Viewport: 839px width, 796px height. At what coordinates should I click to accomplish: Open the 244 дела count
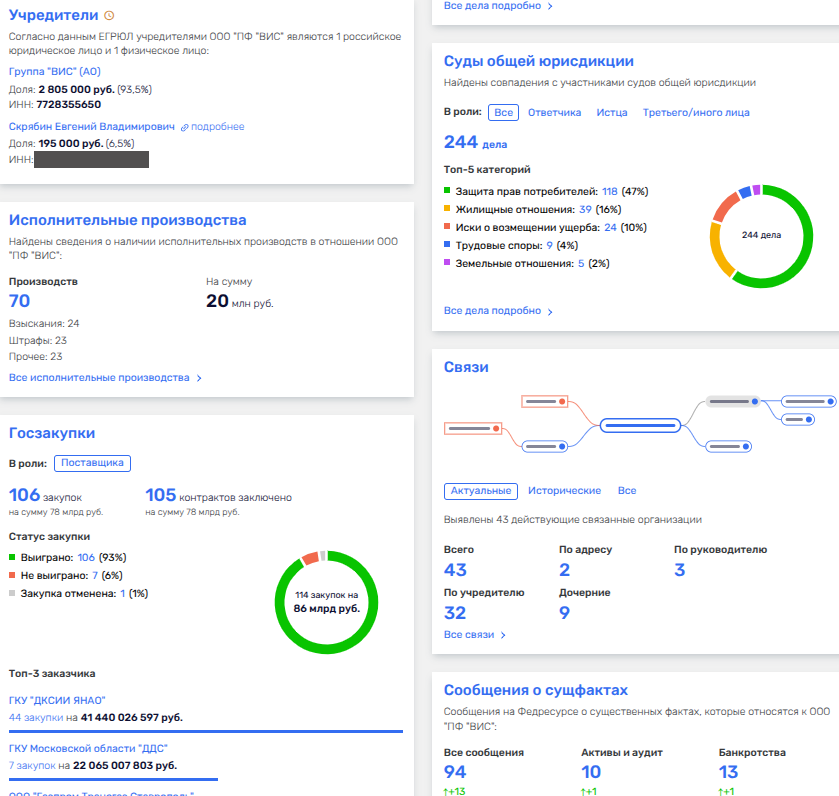pos(475,142)
